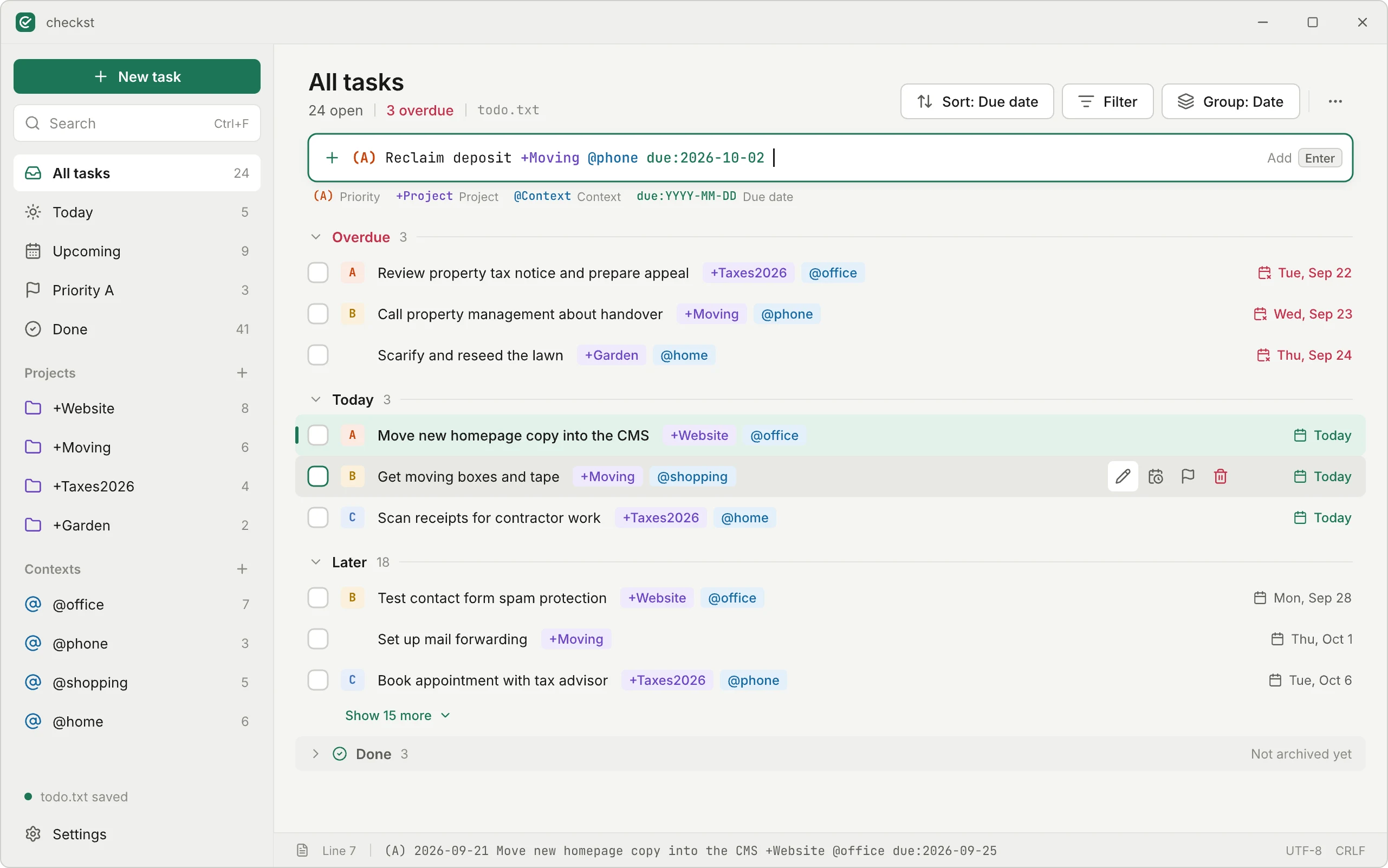The height and width of the screenshot is (868, 1388).
Task: Click the magnifier icon in the search box
Action: click(x=33, y=124)
